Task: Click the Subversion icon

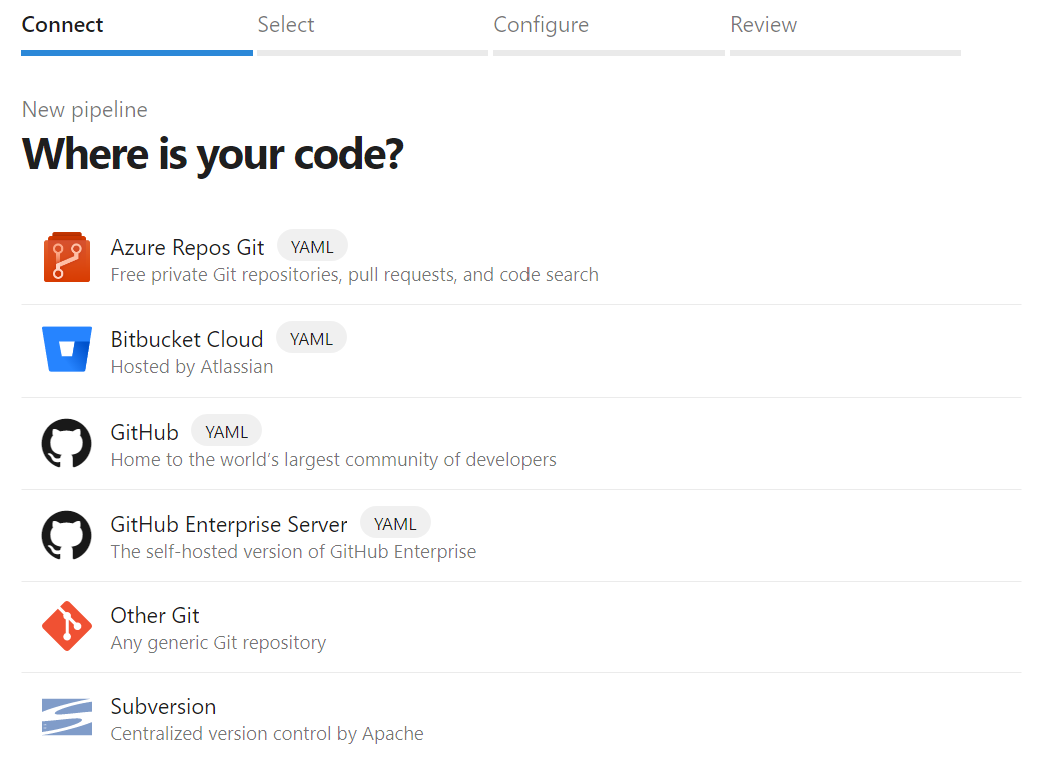Action: point(66,717)
